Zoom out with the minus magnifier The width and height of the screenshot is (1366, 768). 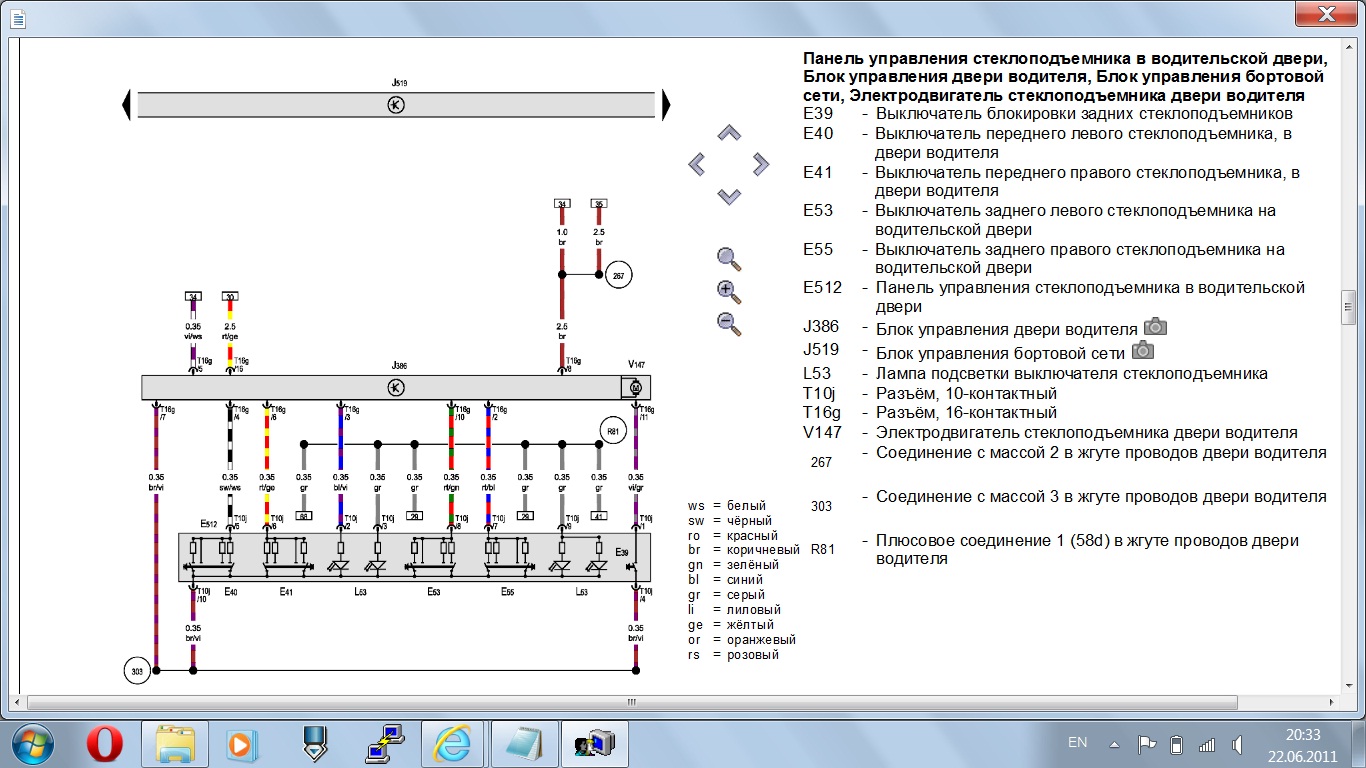tap(729, 323)
